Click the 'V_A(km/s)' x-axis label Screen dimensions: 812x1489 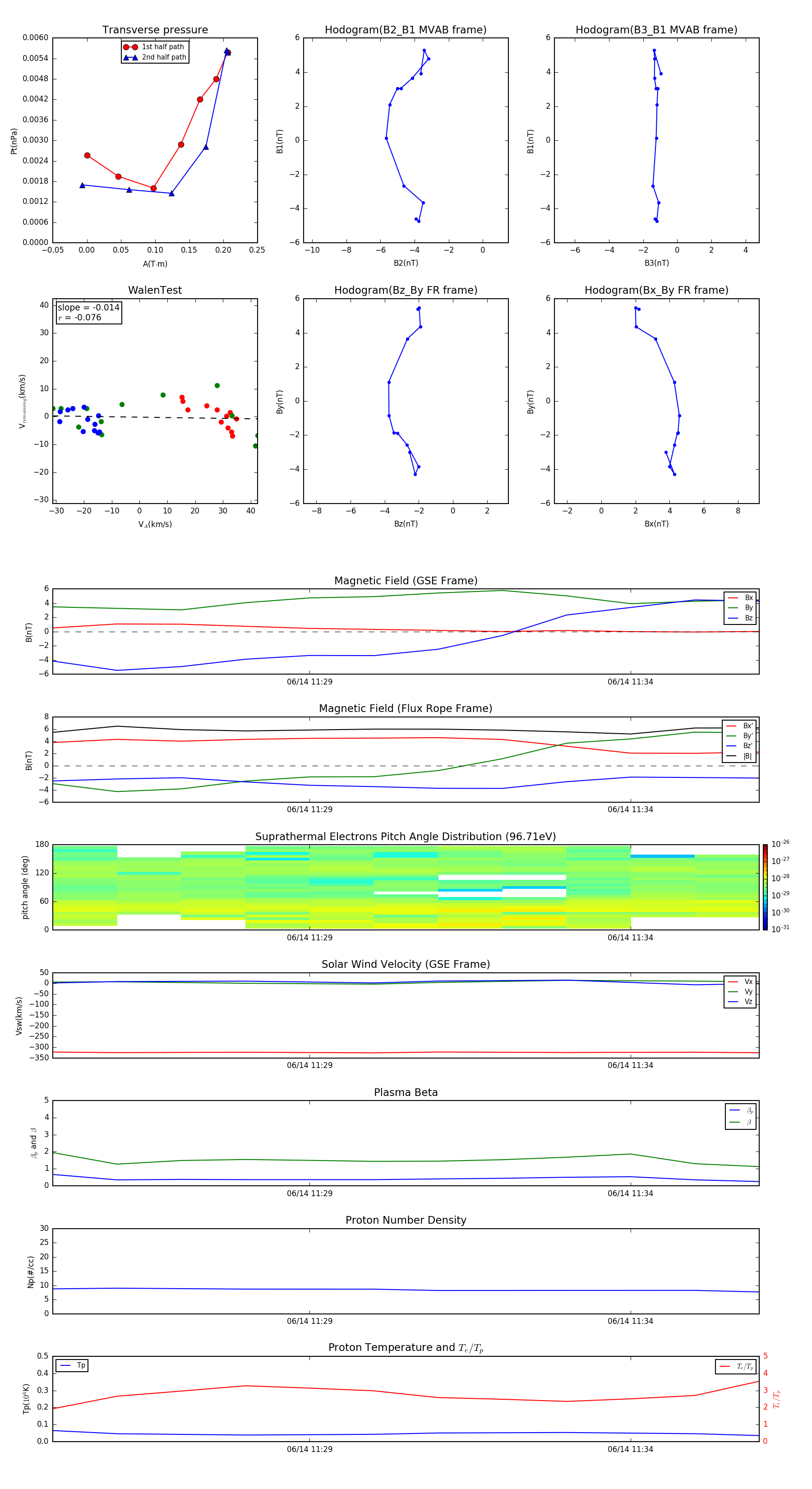coord(155,524)
